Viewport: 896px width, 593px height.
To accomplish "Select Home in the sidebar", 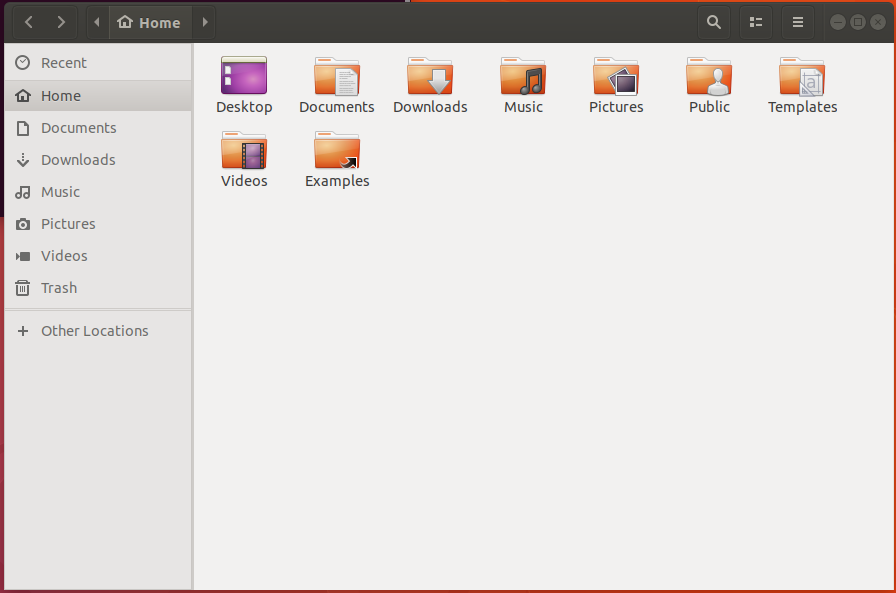I will tap(98, 95).
